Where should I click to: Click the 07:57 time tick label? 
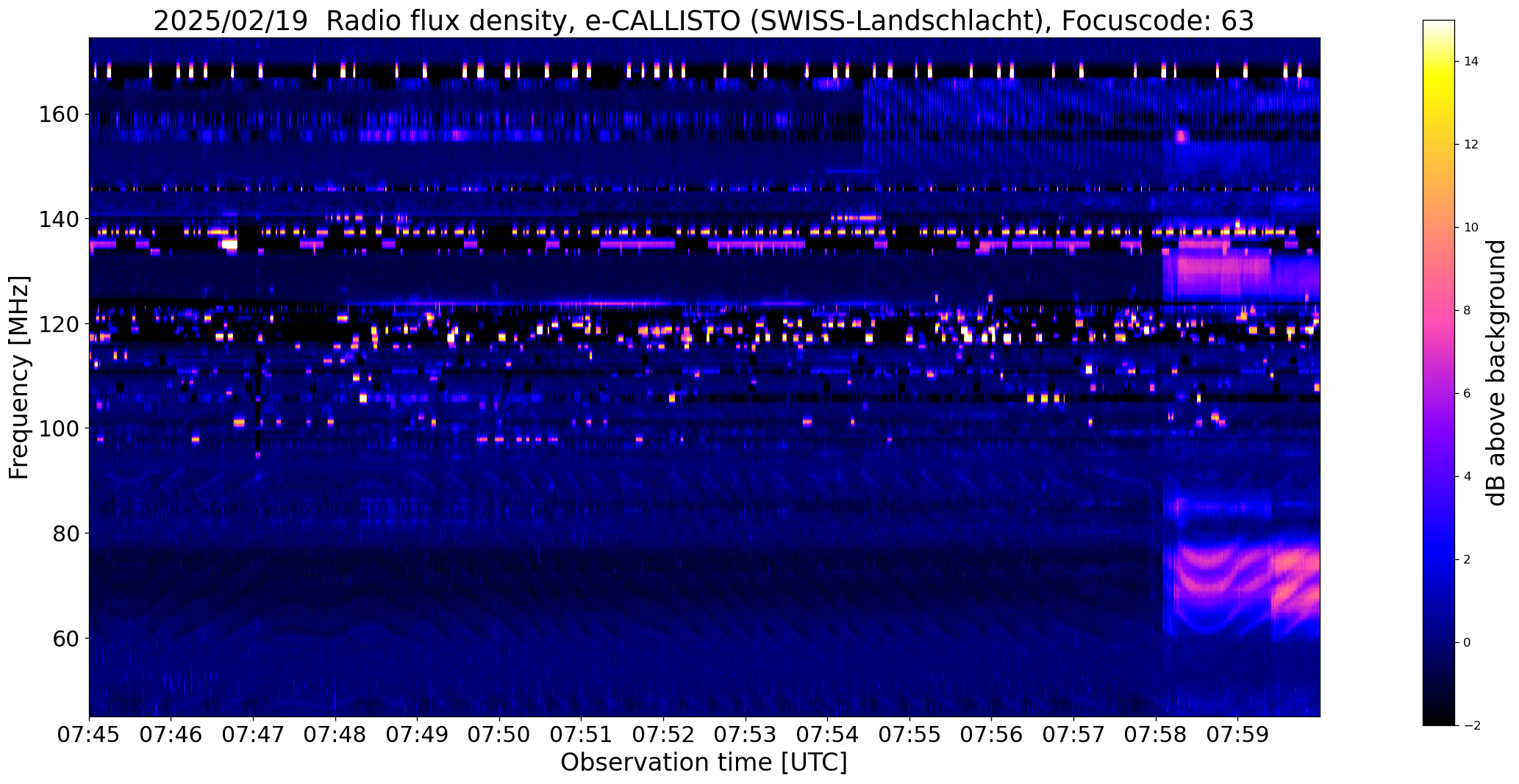1074,735
